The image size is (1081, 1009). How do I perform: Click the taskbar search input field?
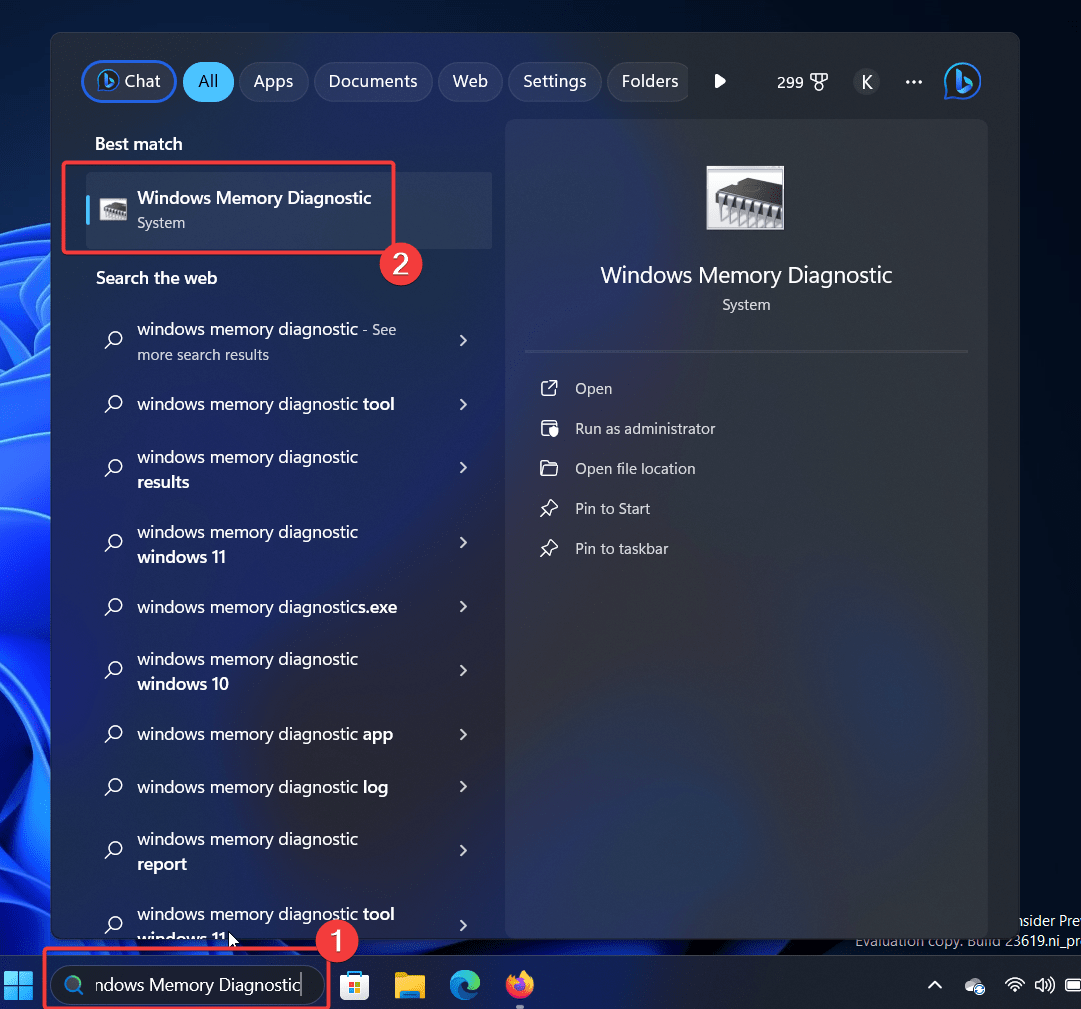click(196, 985)
